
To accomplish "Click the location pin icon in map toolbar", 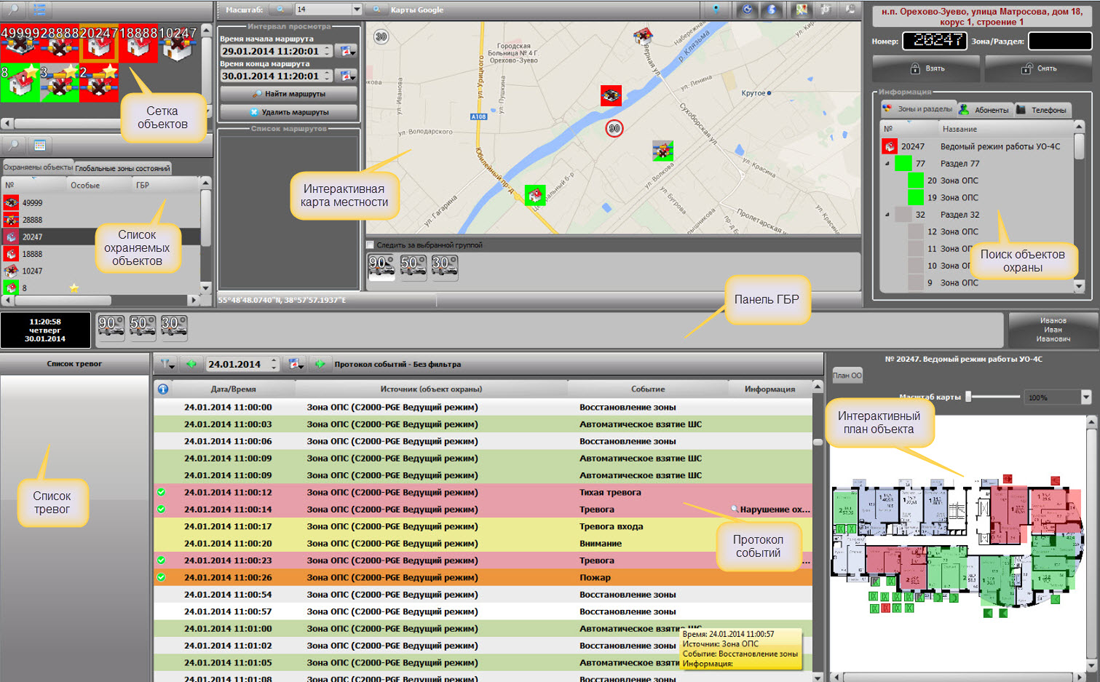I will pos(717,9).
